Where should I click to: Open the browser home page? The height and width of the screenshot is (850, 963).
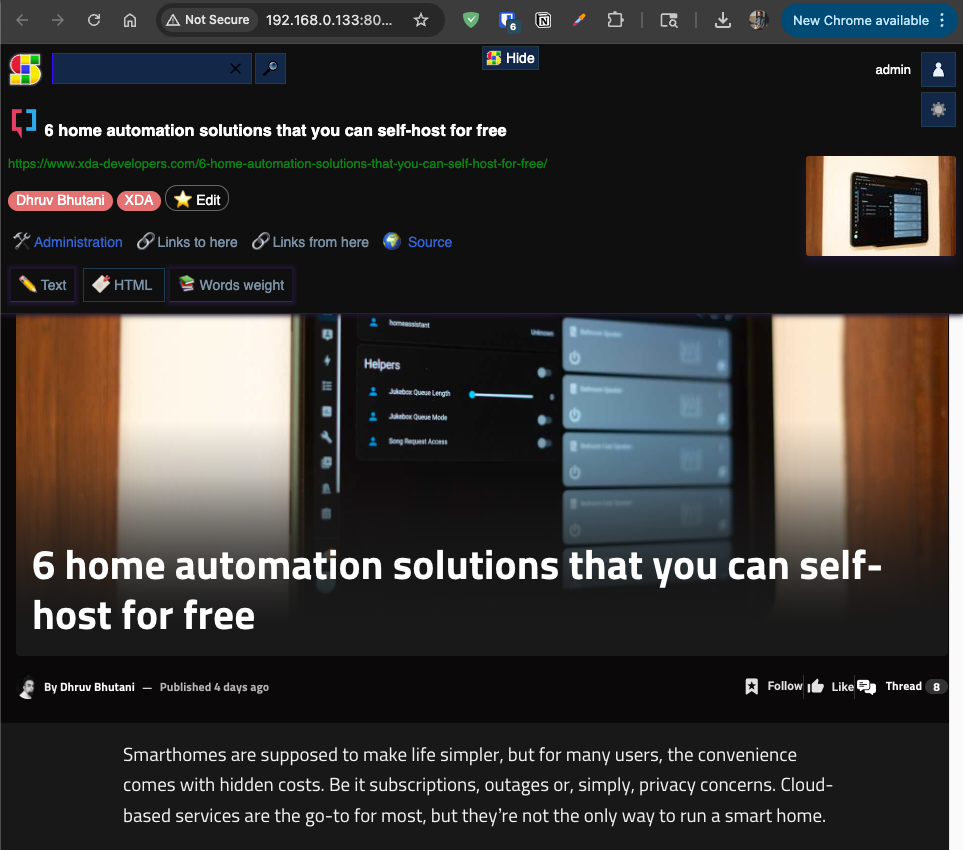point(130,20)
